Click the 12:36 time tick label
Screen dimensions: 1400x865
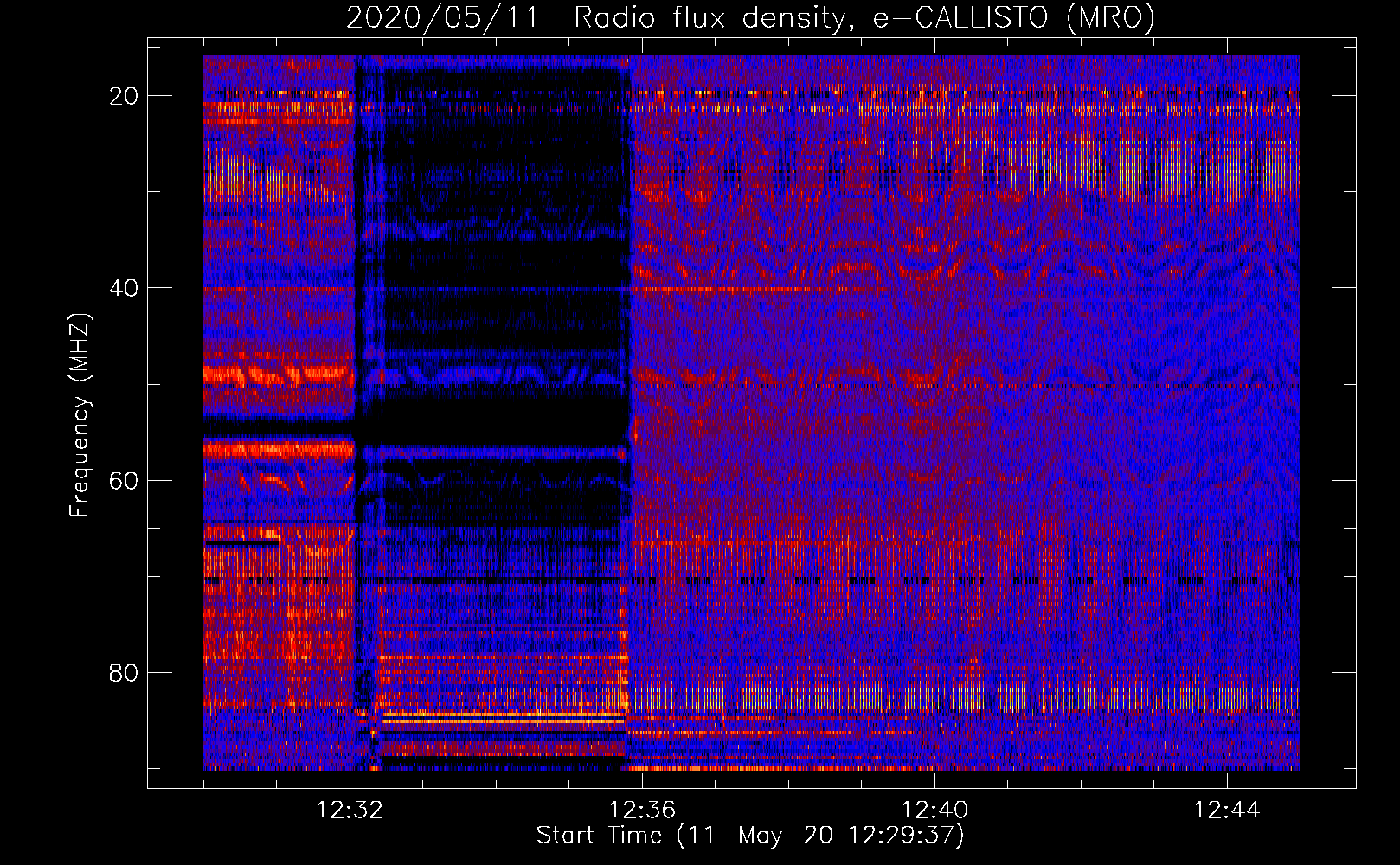[642, 811]
